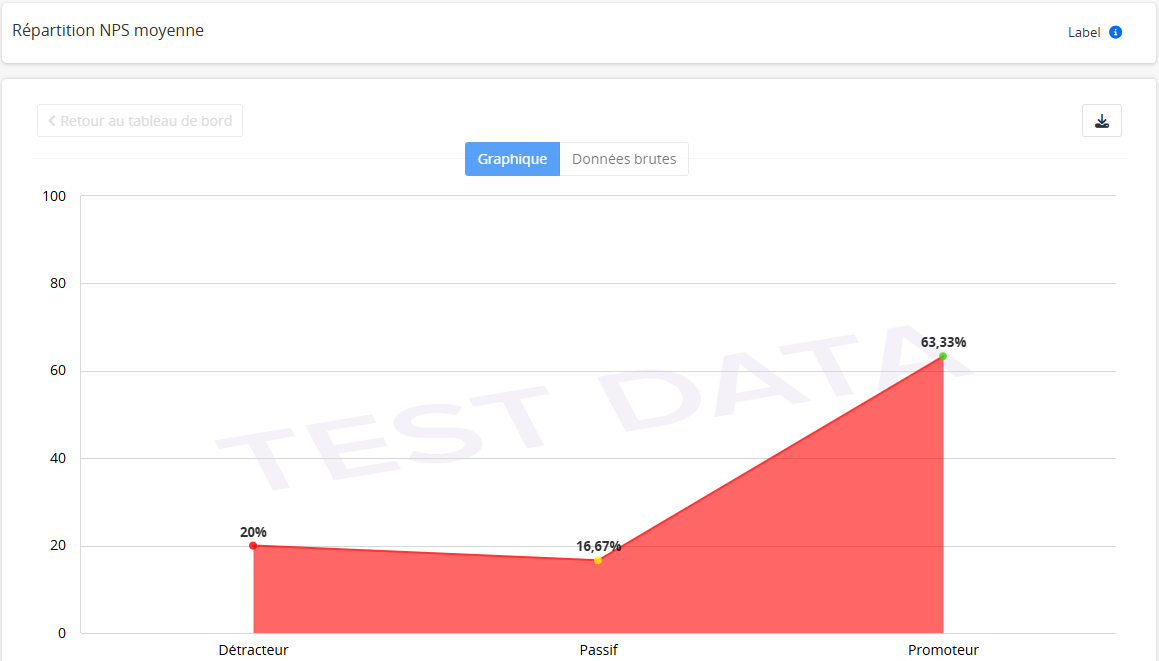The height and width of the screenshot is (661, 1159).
Task: Click the blue info icon beside Label
Action: [1116, 32]
